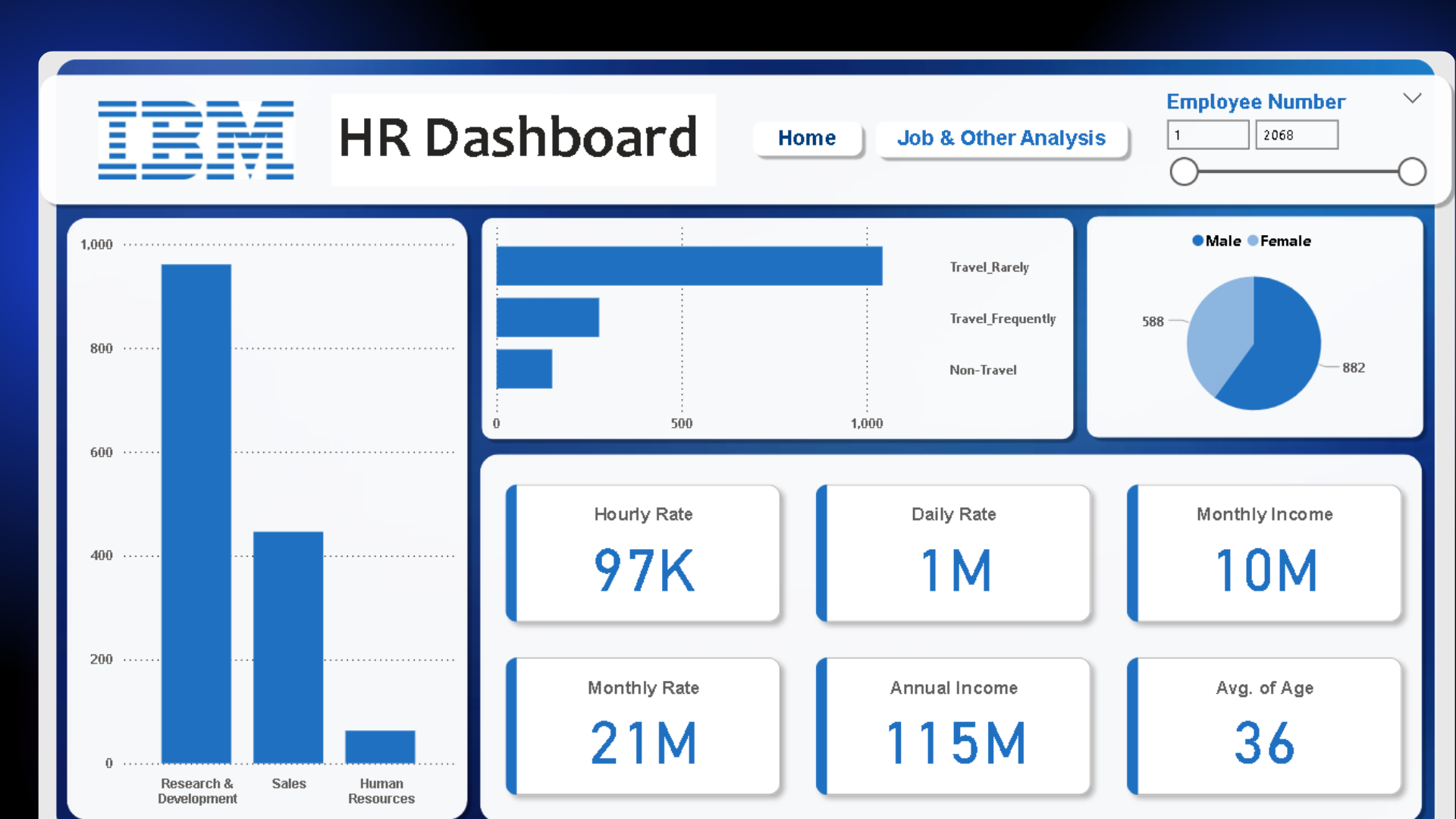Select the Annual Income card

[x=954, y=726]
